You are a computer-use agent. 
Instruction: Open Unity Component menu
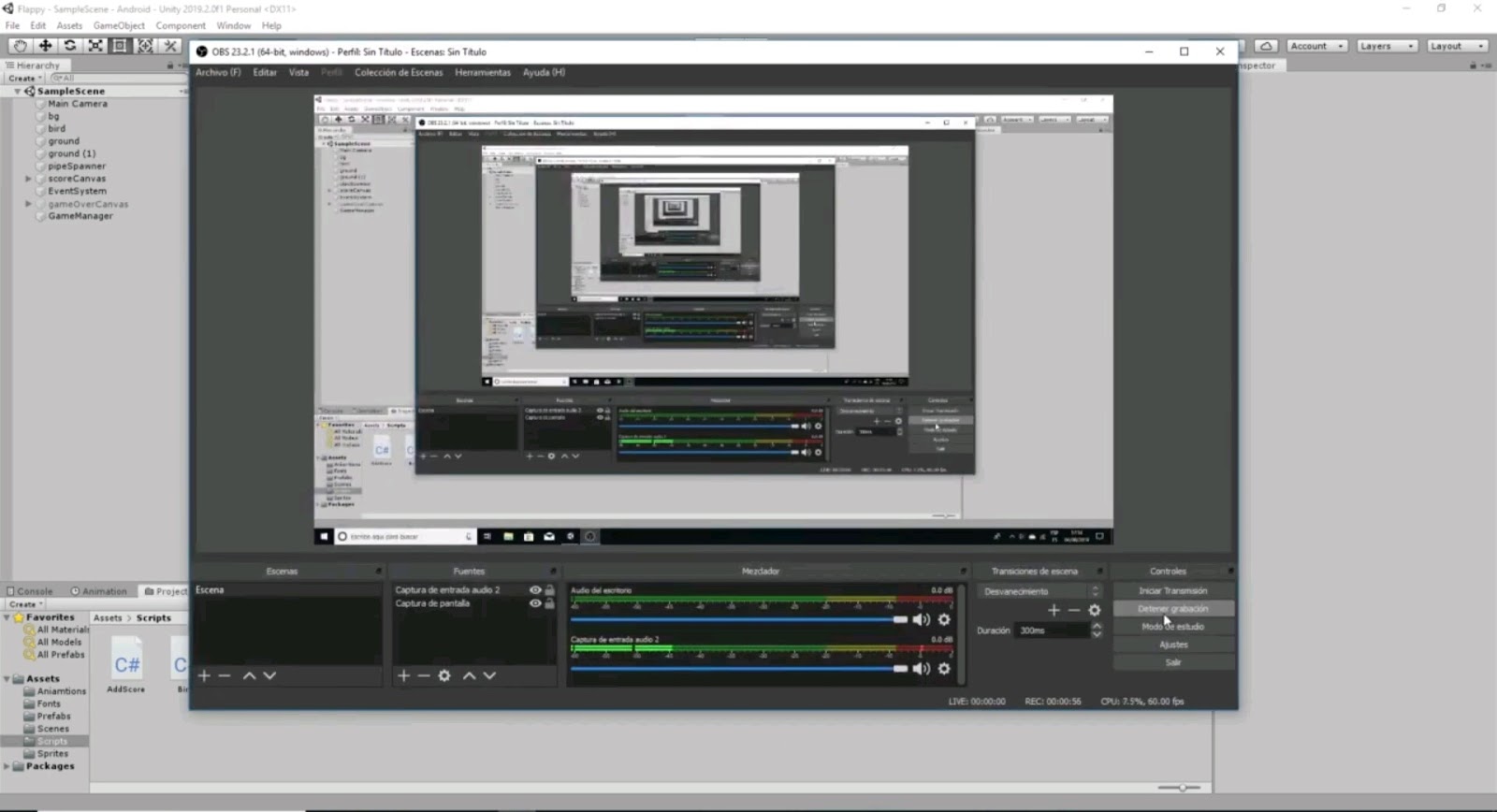click(x=181, y=25)
